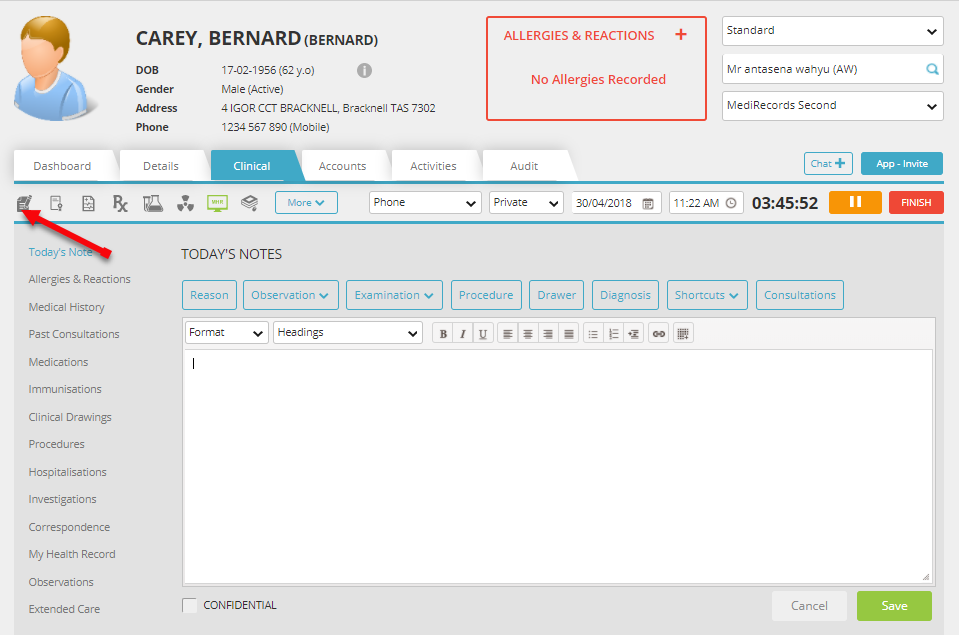Center align text
The image size is (959, 635).
(528, 334)
